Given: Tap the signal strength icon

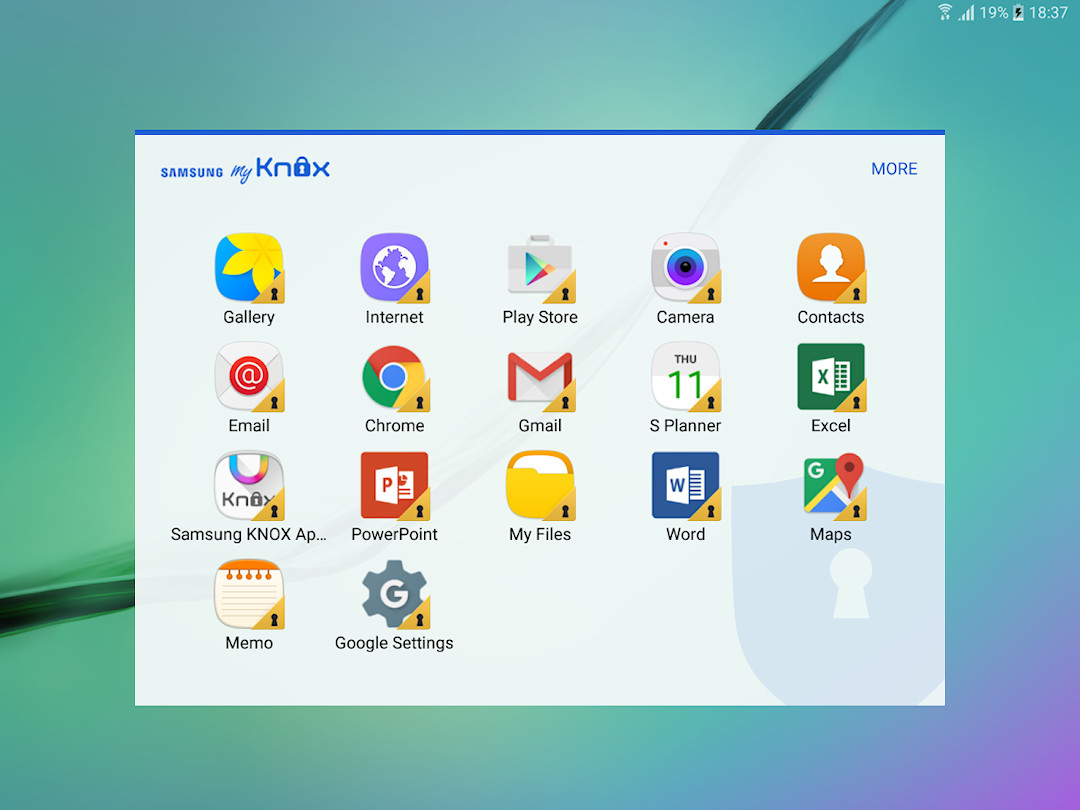Looking at the screenshot, I should [967, 12].
